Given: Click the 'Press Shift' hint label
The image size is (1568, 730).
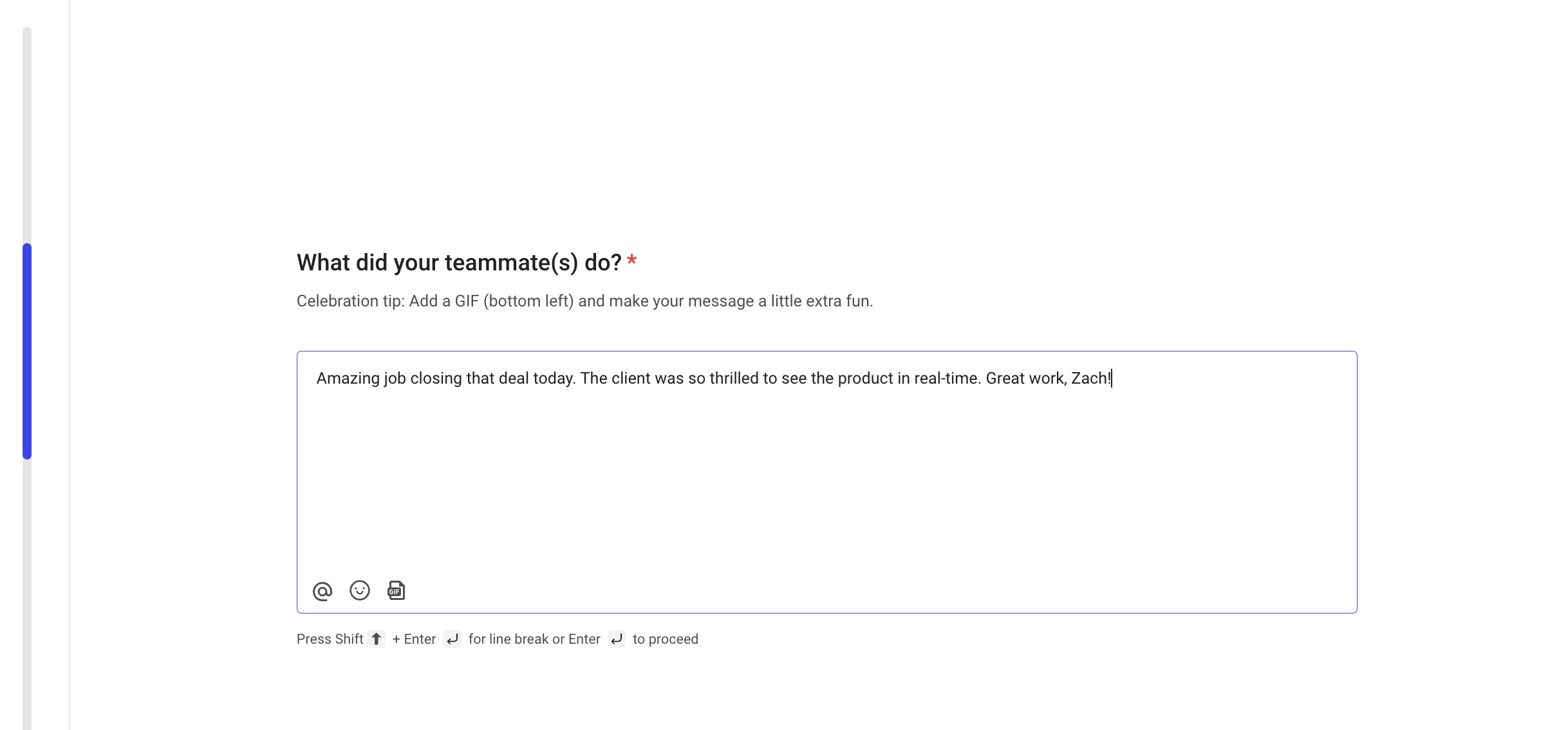Looking at the screenshot, I should click(x=330, y=639).
